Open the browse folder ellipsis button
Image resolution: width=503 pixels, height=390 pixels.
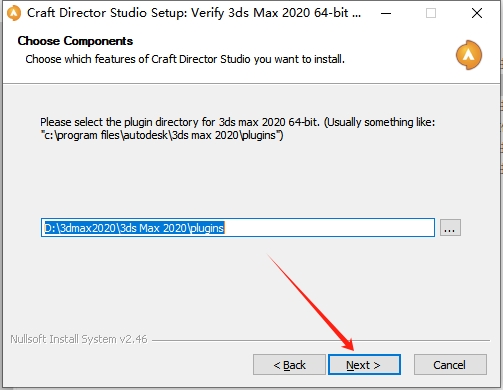pos(450,228)
